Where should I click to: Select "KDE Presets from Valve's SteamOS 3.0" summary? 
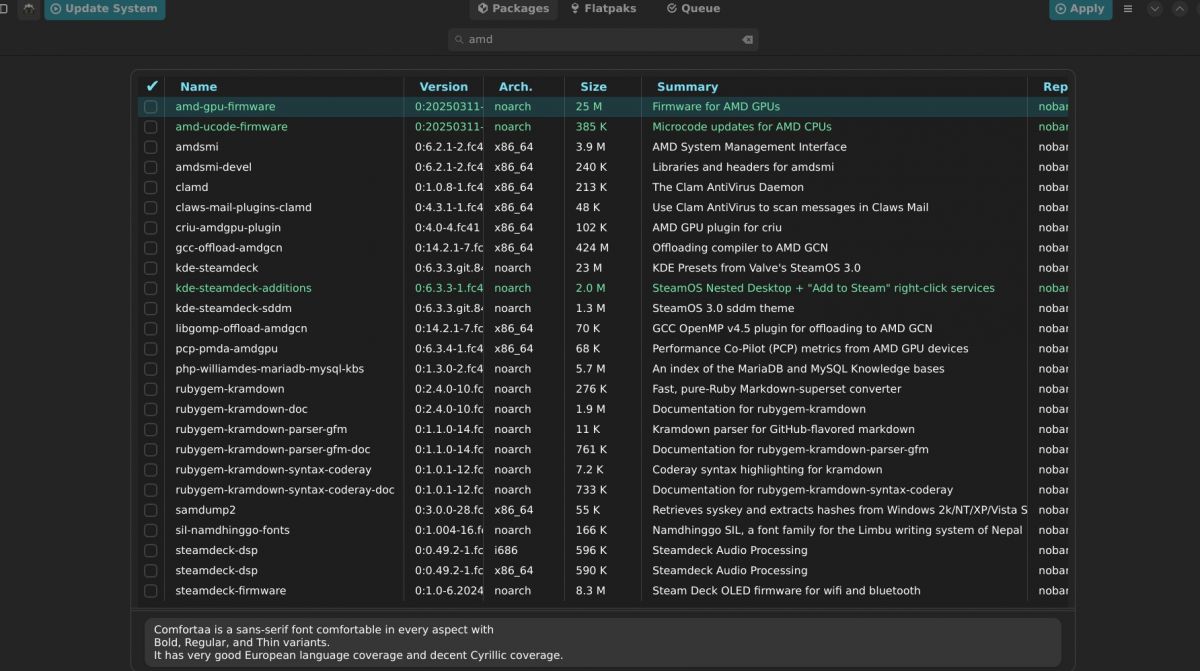pos(756,268)
